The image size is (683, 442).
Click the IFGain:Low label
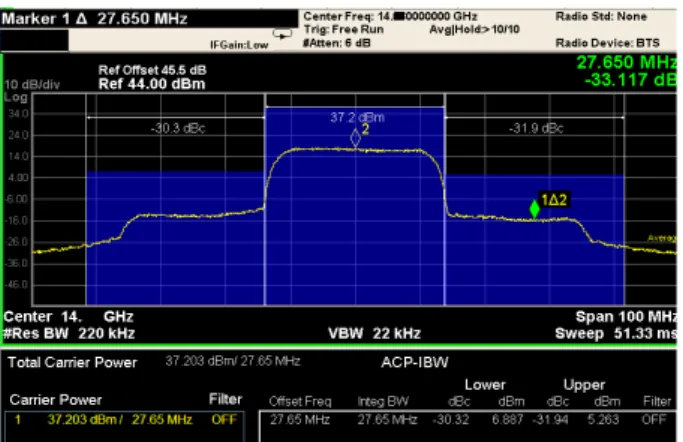(239, 45)
